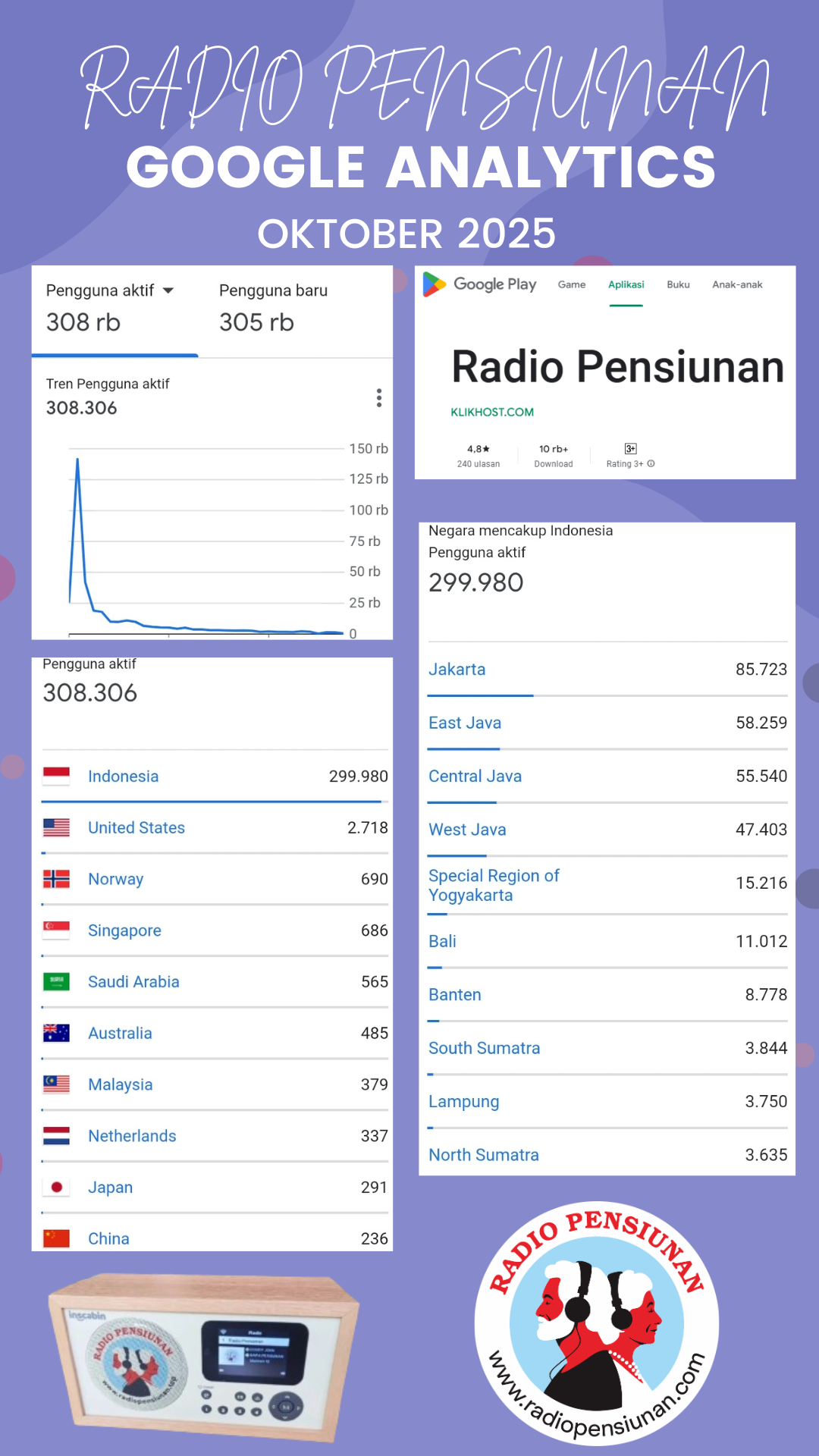The height and width of the screenshot is (1456, 819).
Task: Switch to the Pengguna baru metric
Action: pos(273,290)
